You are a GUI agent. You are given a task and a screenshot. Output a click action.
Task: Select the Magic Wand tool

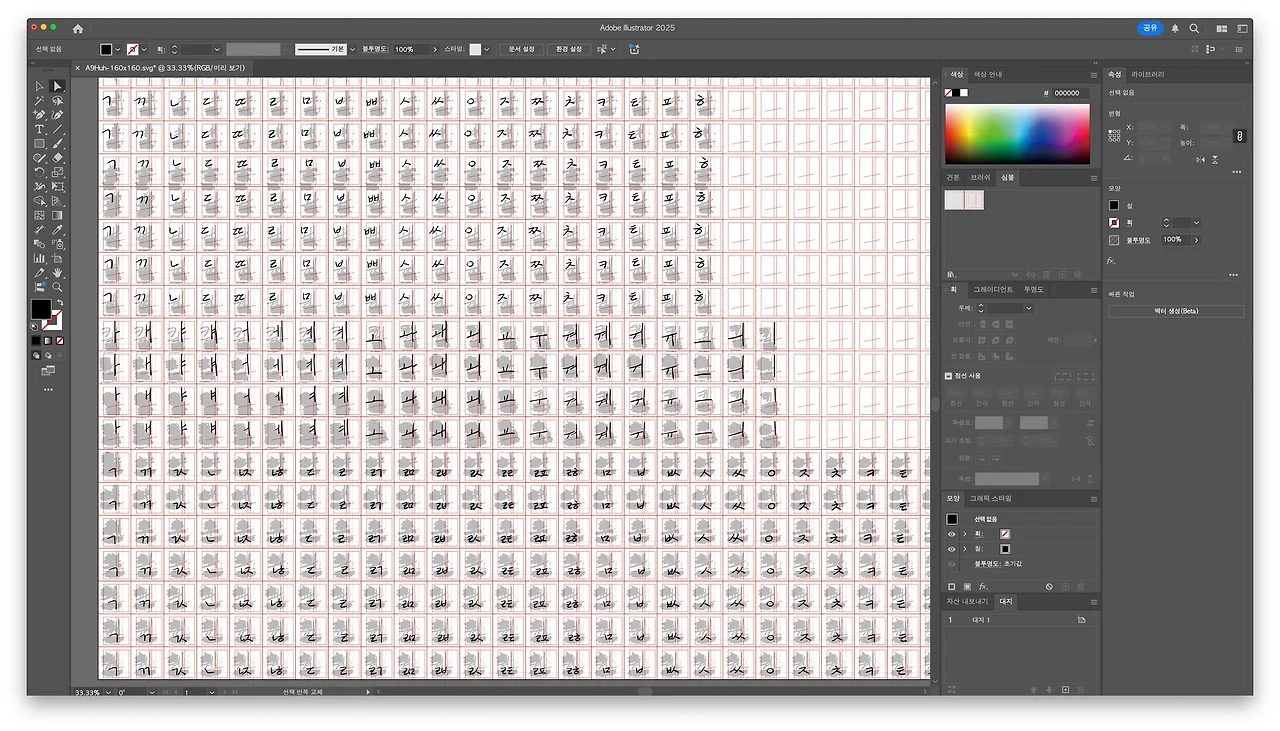click(x=40, y=100)
